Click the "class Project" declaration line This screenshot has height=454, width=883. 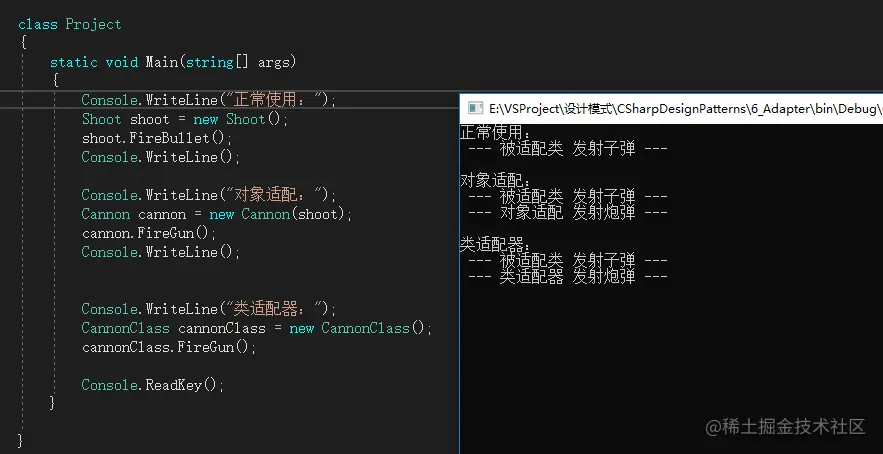(69, 24)
